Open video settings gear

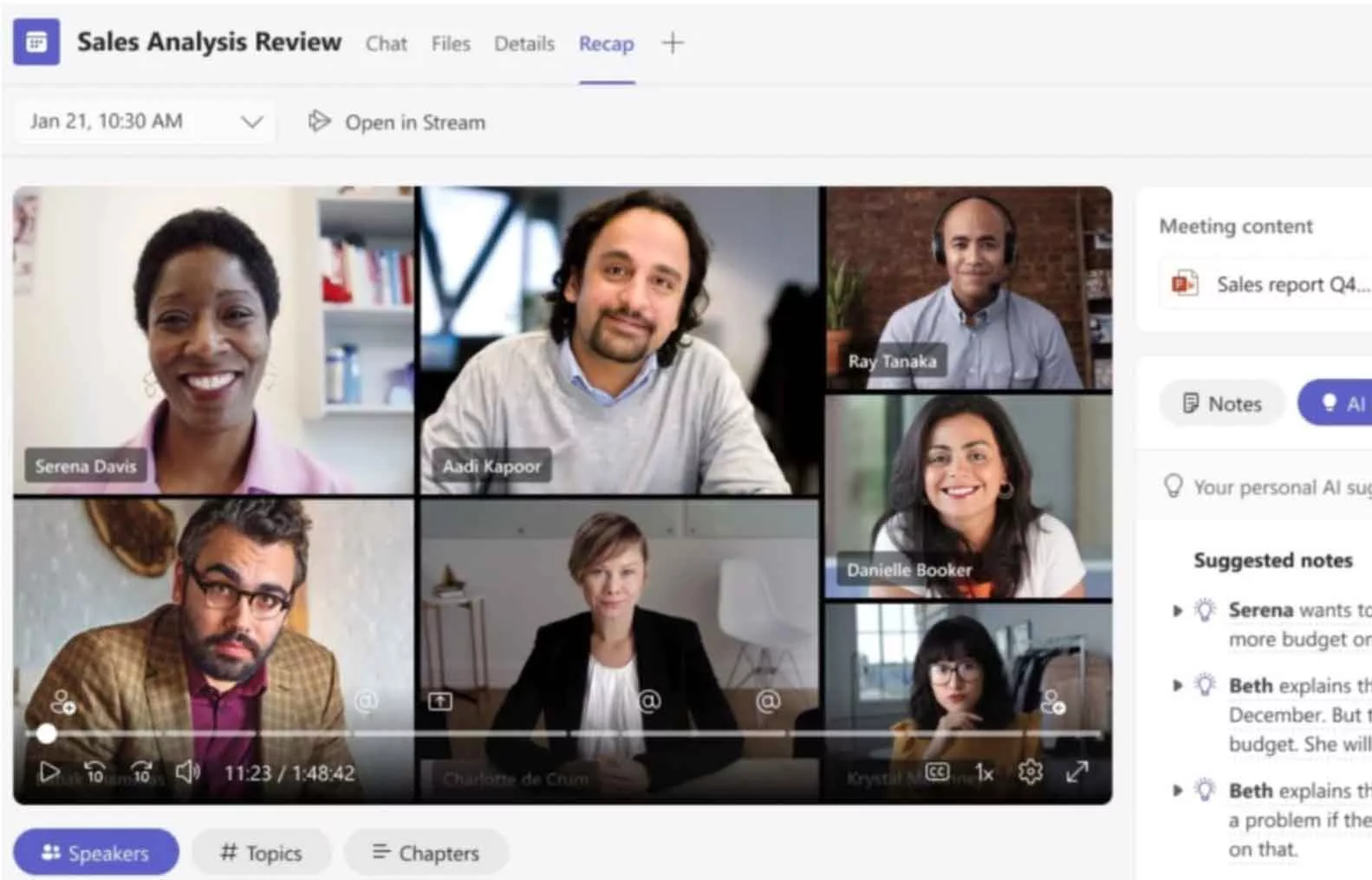click(x=1030, y=772)
